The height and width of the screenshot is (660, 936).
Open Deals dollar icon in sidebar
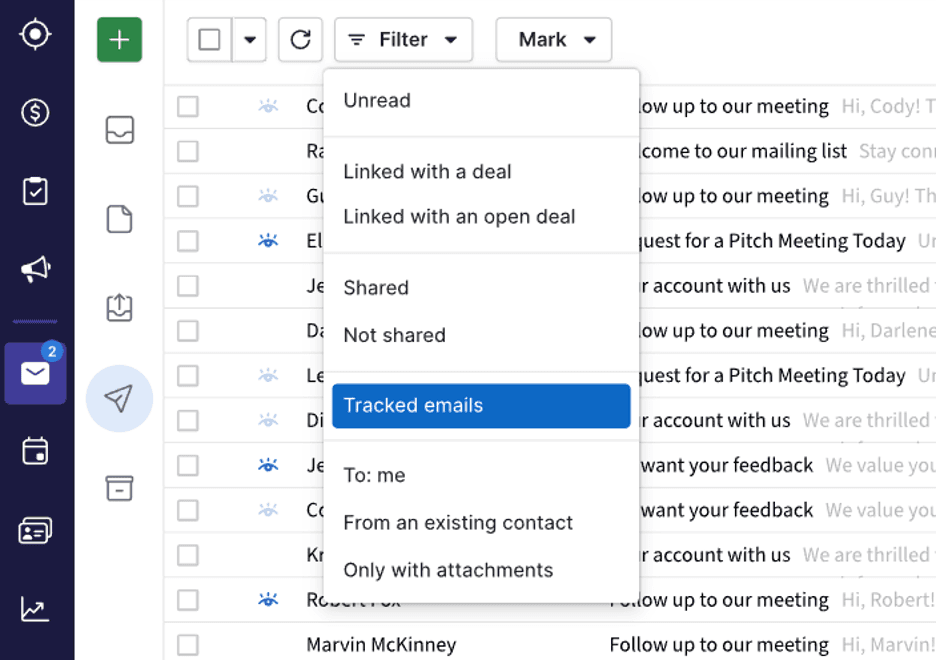pos(35,112)
